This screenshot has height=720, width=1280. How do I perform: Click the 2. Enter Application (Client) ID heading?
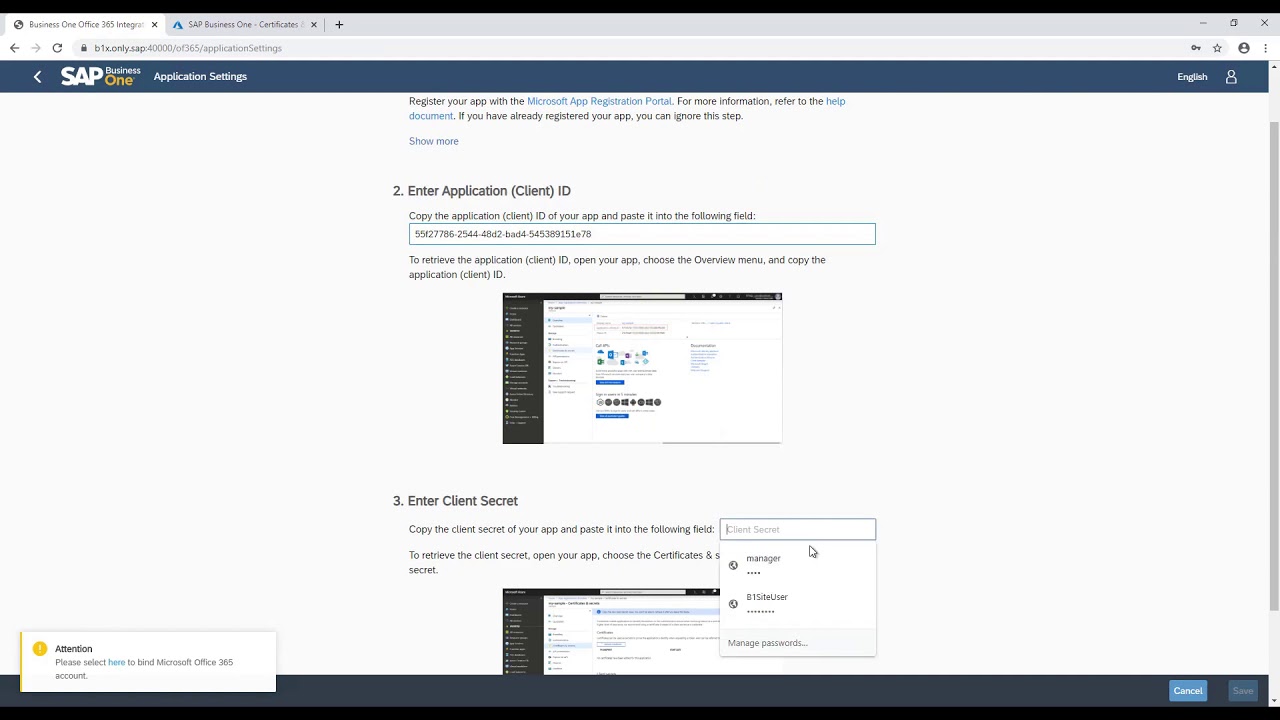click(481, 191)
